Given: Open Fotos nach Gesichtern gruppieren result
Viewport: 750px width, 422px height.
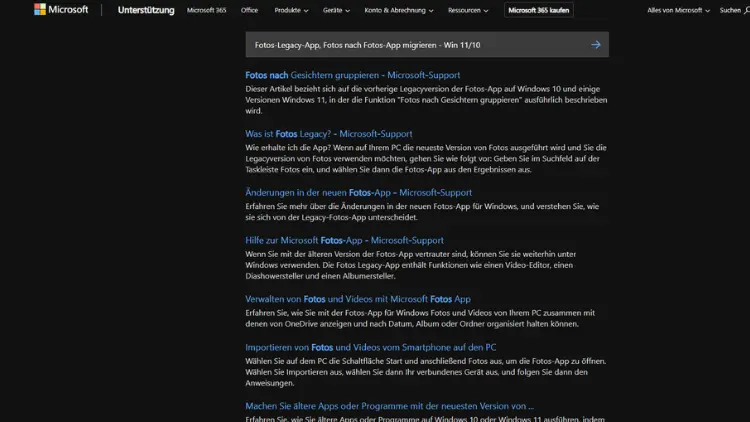Looking at the screenshot, I should tap(352, 75).
